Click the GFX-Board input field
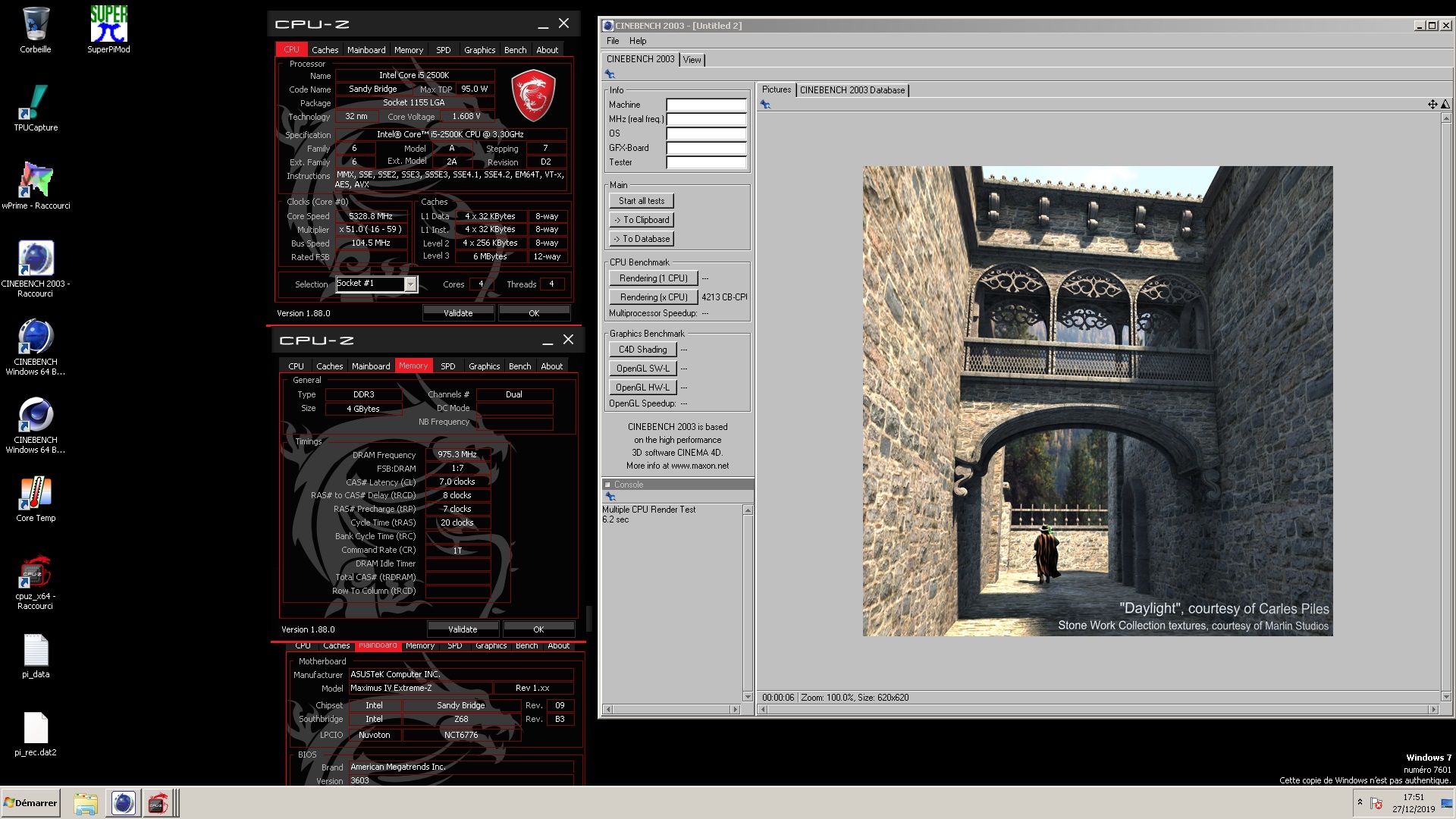Viewport: 1456px width, 819px height. pos(706,148)
